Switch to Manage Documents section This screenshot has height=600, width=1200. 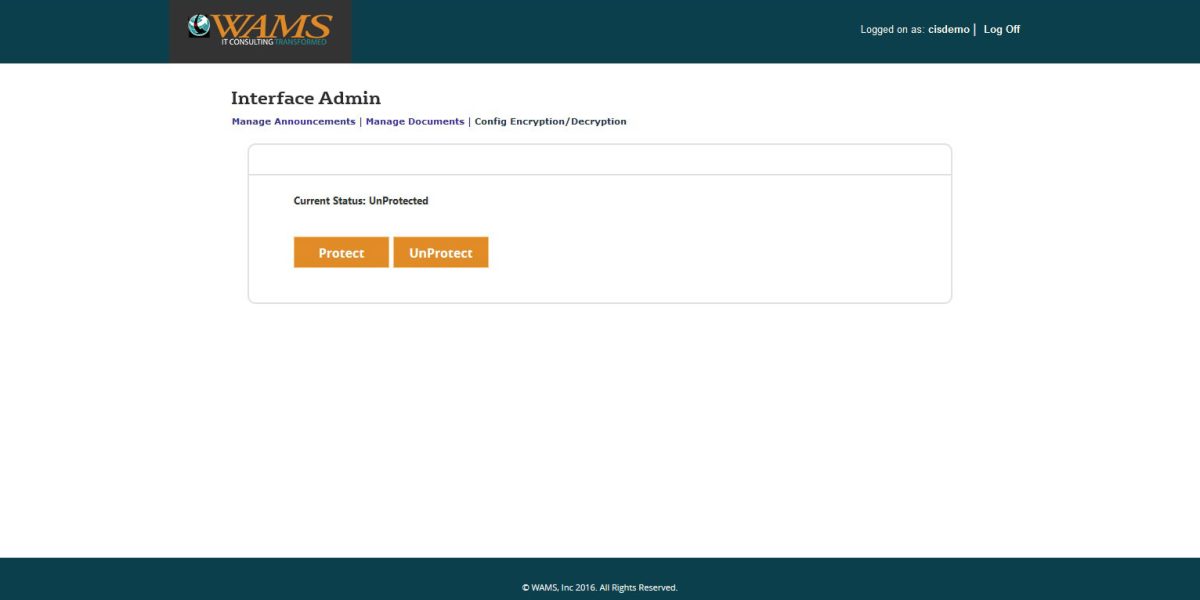(413, 121)
